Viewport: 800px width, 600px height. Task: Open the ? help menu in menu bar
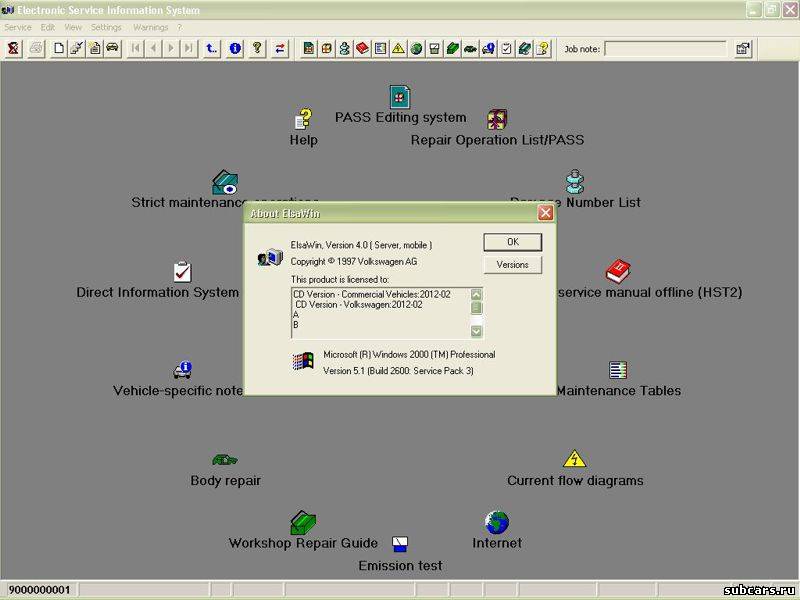[179, 27]
